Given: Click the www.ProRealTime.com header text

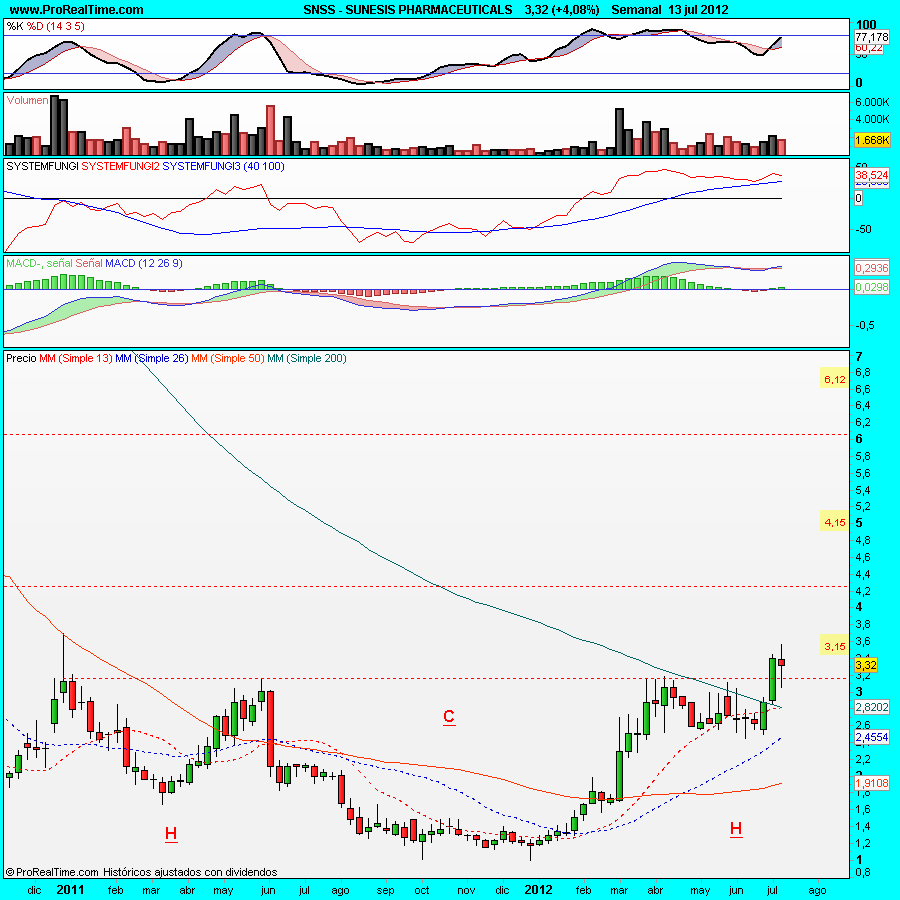Looking at the screenshot, I should tap(77, 10).
